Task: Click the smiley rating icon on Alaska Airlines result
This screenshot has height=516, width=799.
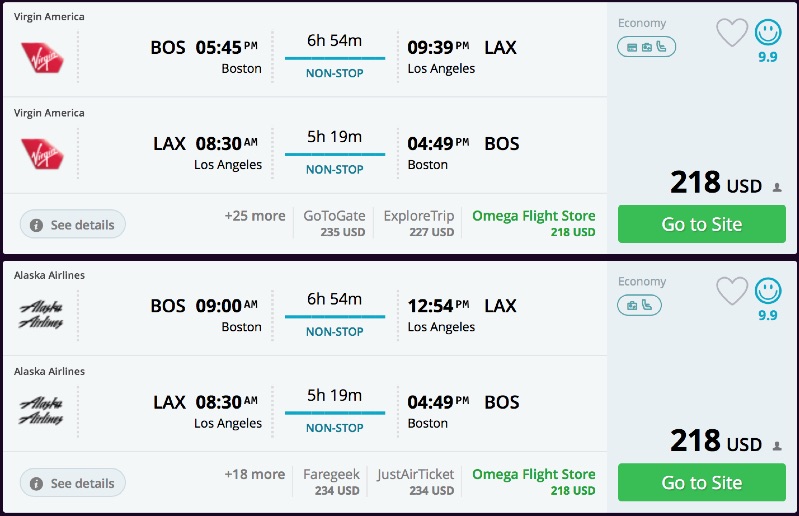Action: click(768, 291)
